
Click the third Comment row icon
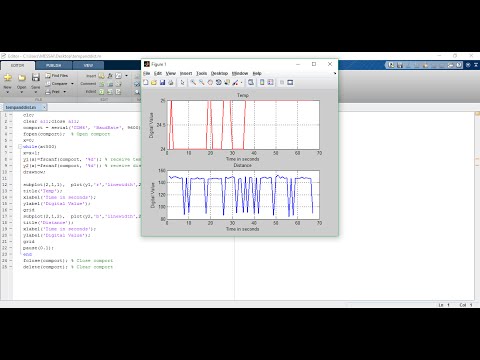[x=118, y=84]
